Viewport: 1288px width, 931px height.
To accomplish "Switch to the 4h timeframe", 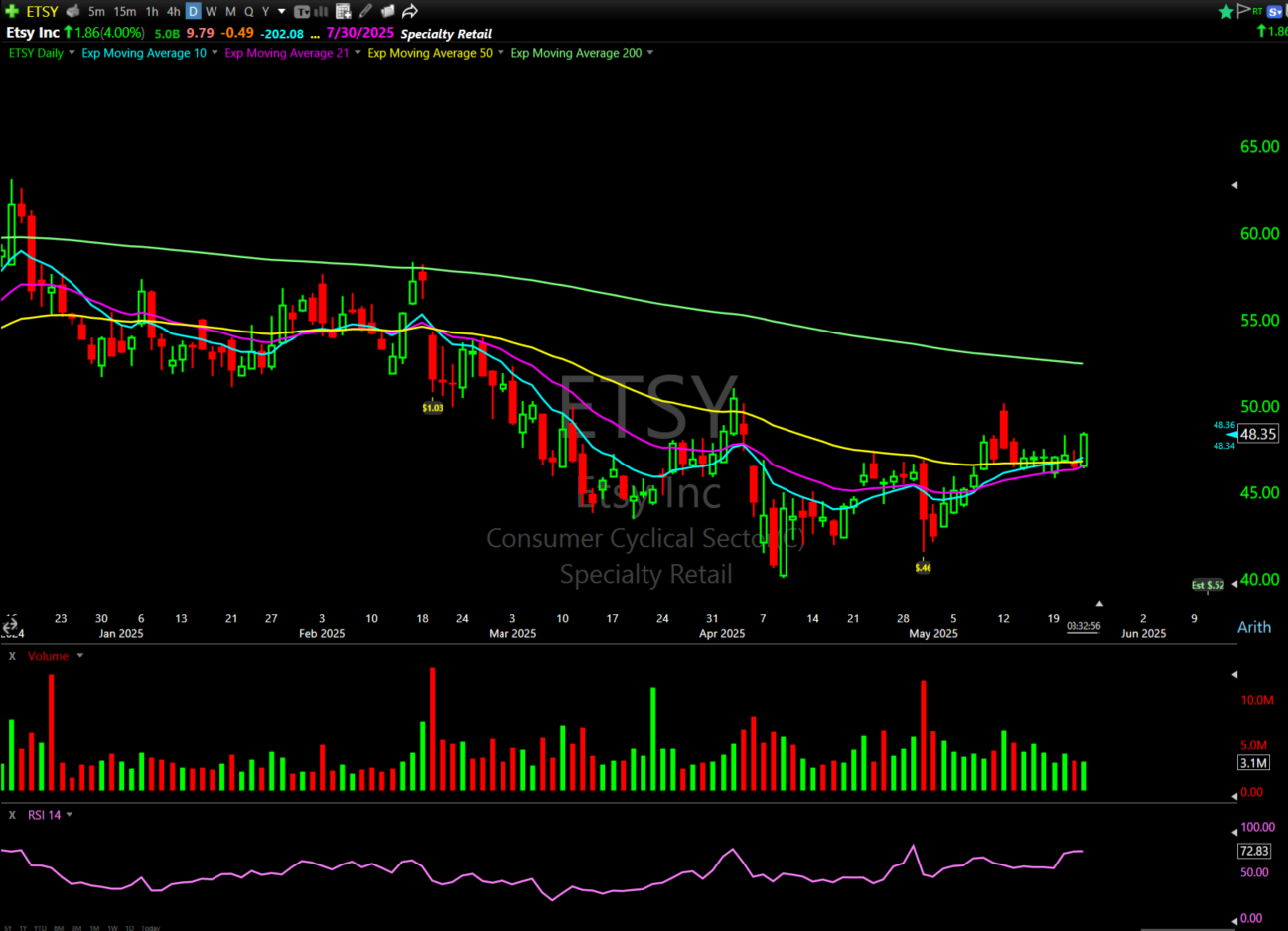I will pyautogui.click(x=173, y=11).
